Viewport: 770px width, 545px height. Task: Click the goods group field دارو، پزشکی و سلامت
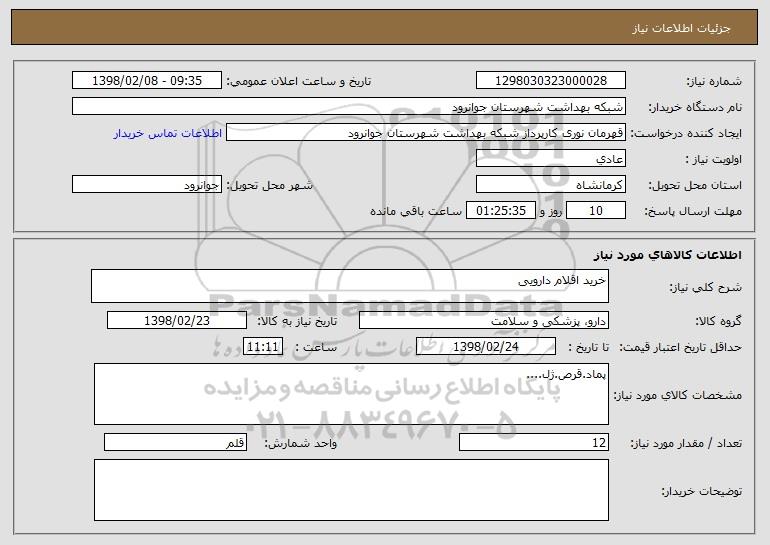click(484, 321)
